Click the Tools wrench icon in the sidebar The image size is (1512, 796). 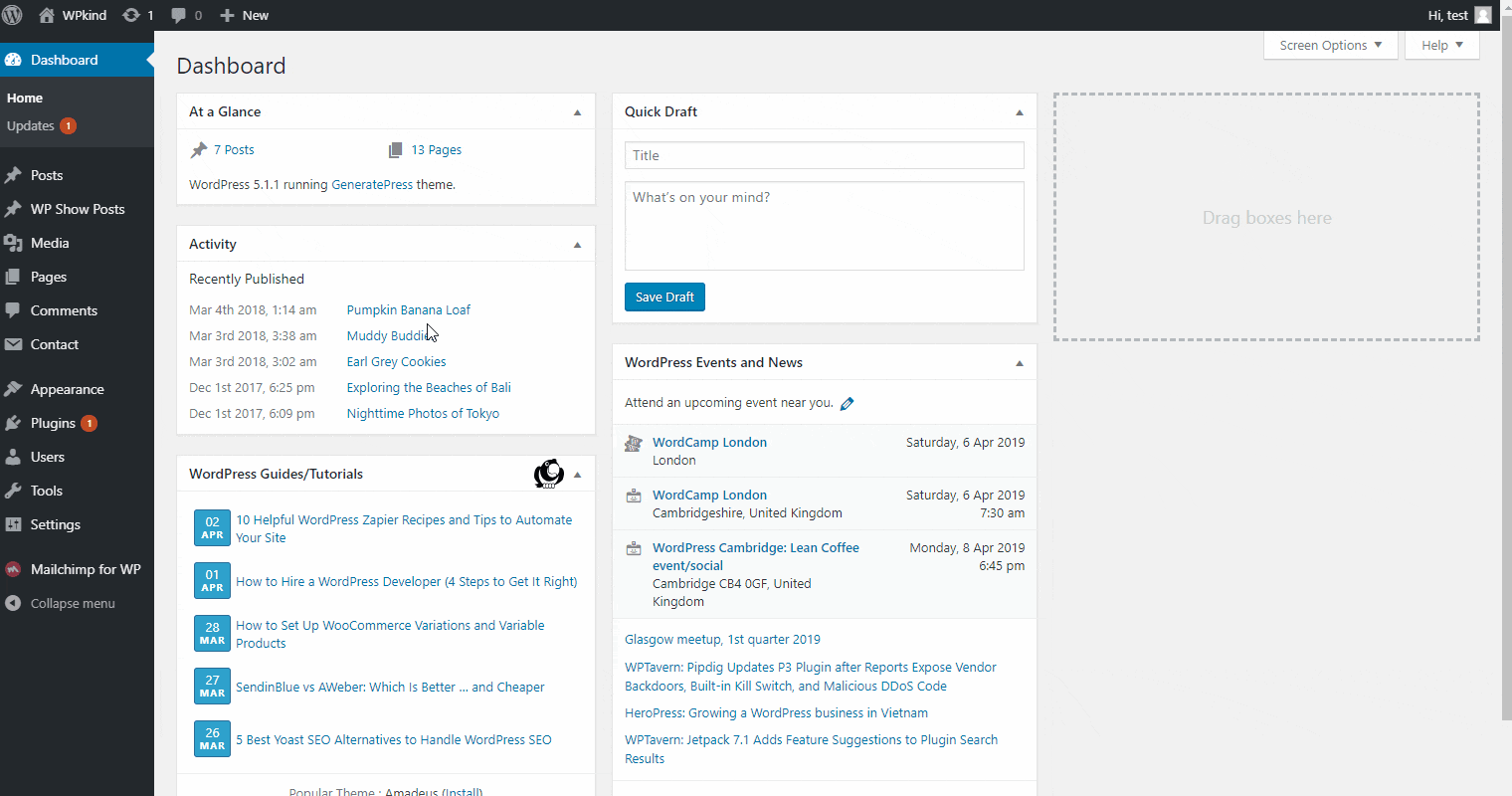[x=13, y=491]
